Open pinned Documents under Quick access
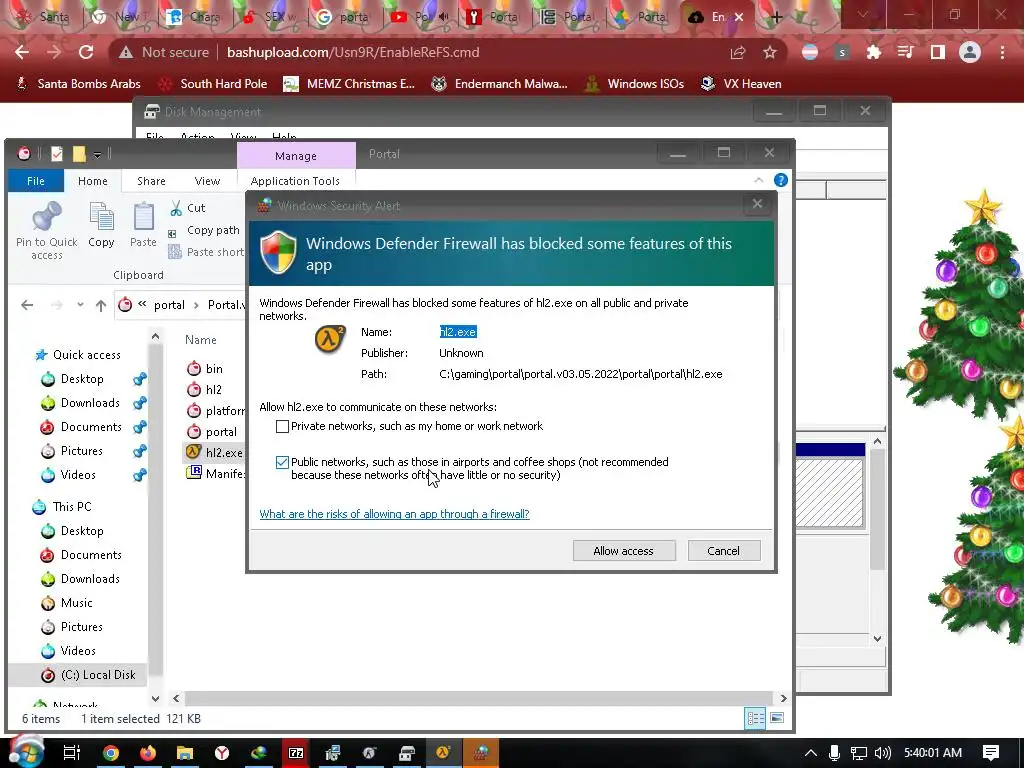 (x=91, y=427)
